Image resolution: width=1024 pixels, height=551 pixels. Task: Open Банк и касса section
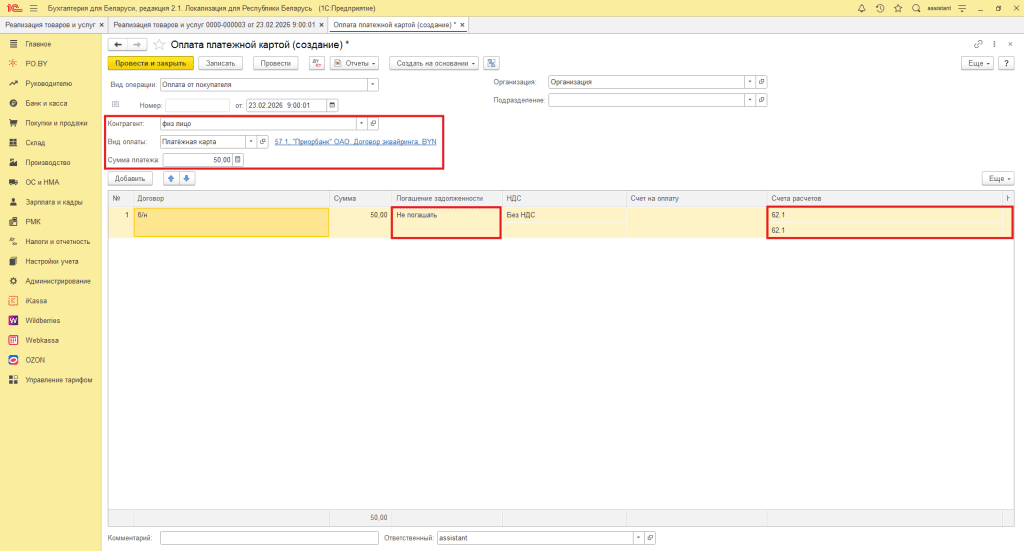(46, 103)
